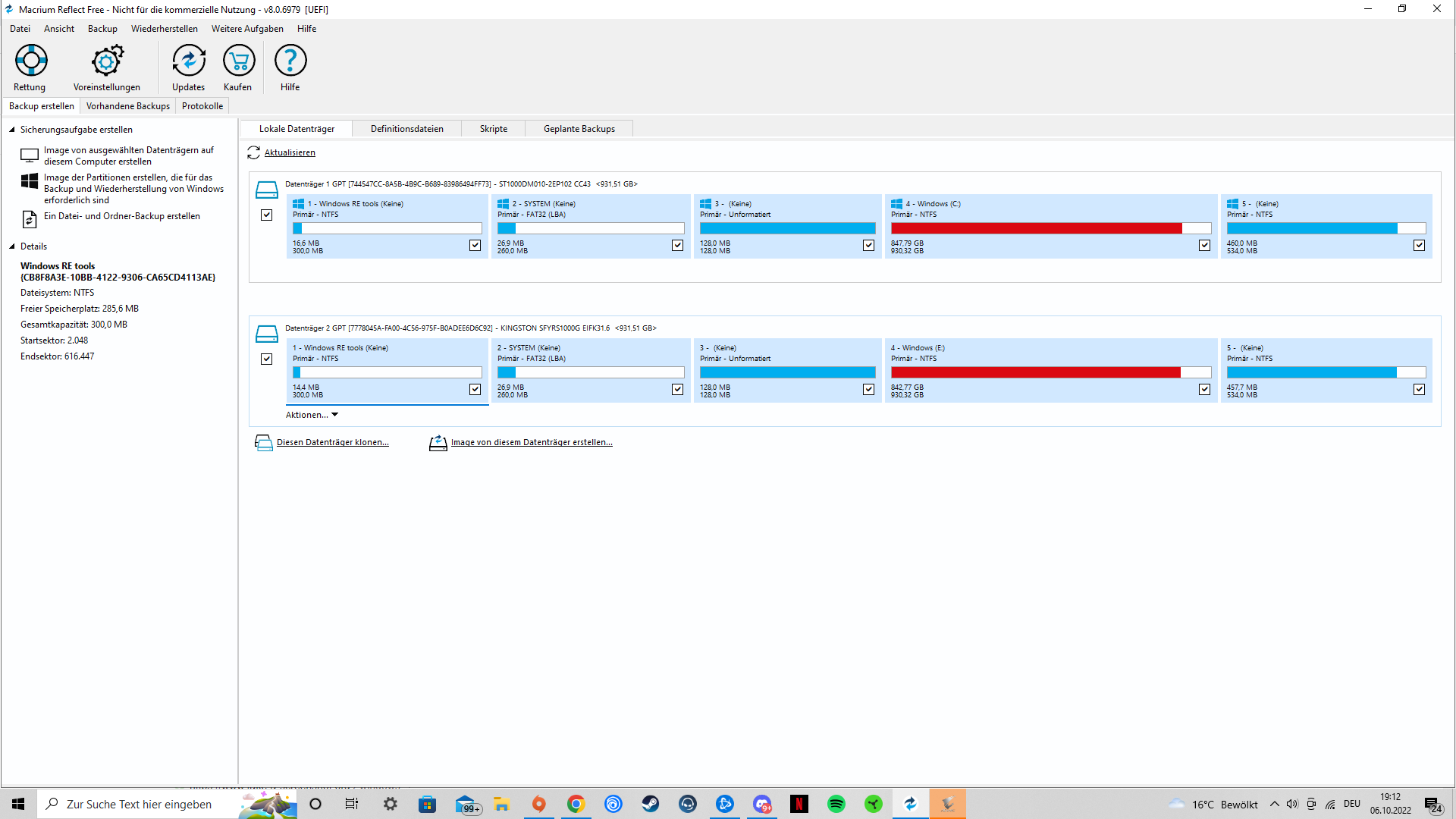The height and width of the screenshot is (819, 1456).
Task: Click the Aktualisieren refresh icon
Action: tap(254, 153)
